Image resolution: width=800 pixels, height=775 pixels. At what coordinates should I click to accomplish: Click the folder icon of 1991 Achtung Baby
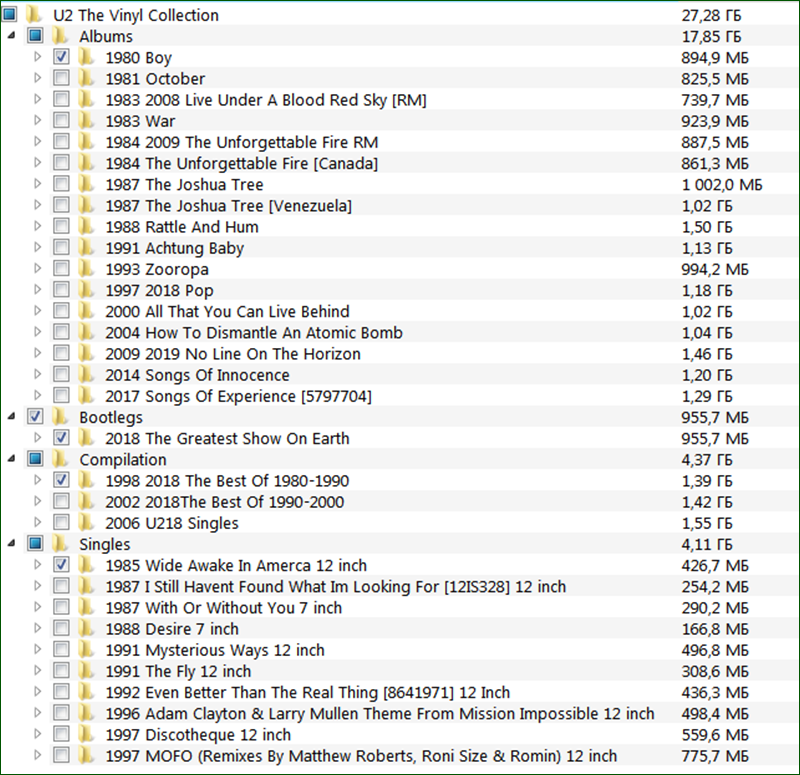point(86,247)
